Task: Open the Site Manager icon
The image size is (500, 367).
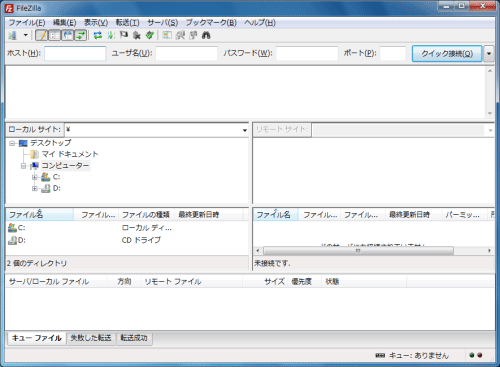Action: [12, 35]
